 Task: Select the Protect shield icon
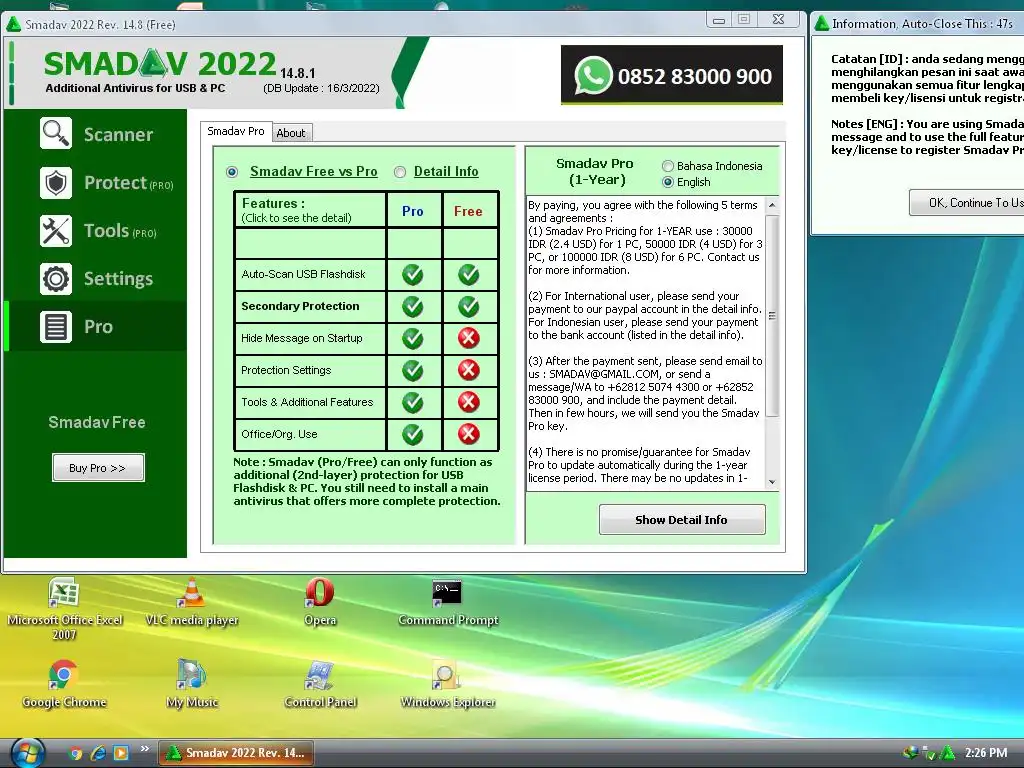point(56,182)
